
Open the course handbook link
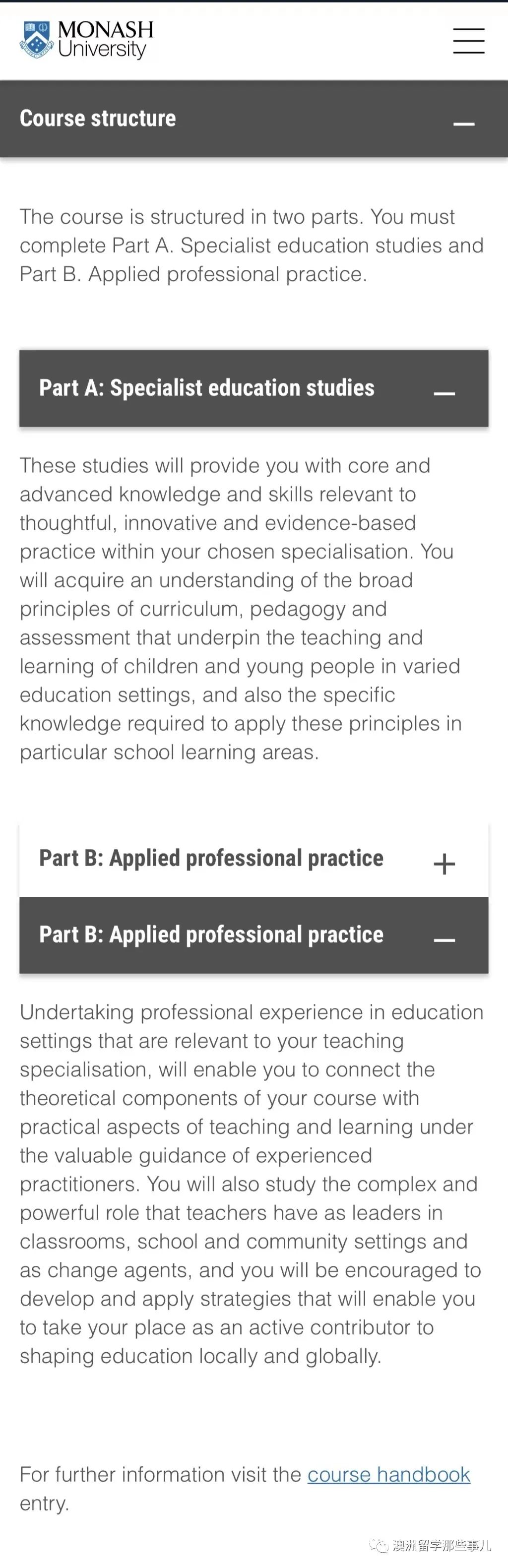[388, 1474]
